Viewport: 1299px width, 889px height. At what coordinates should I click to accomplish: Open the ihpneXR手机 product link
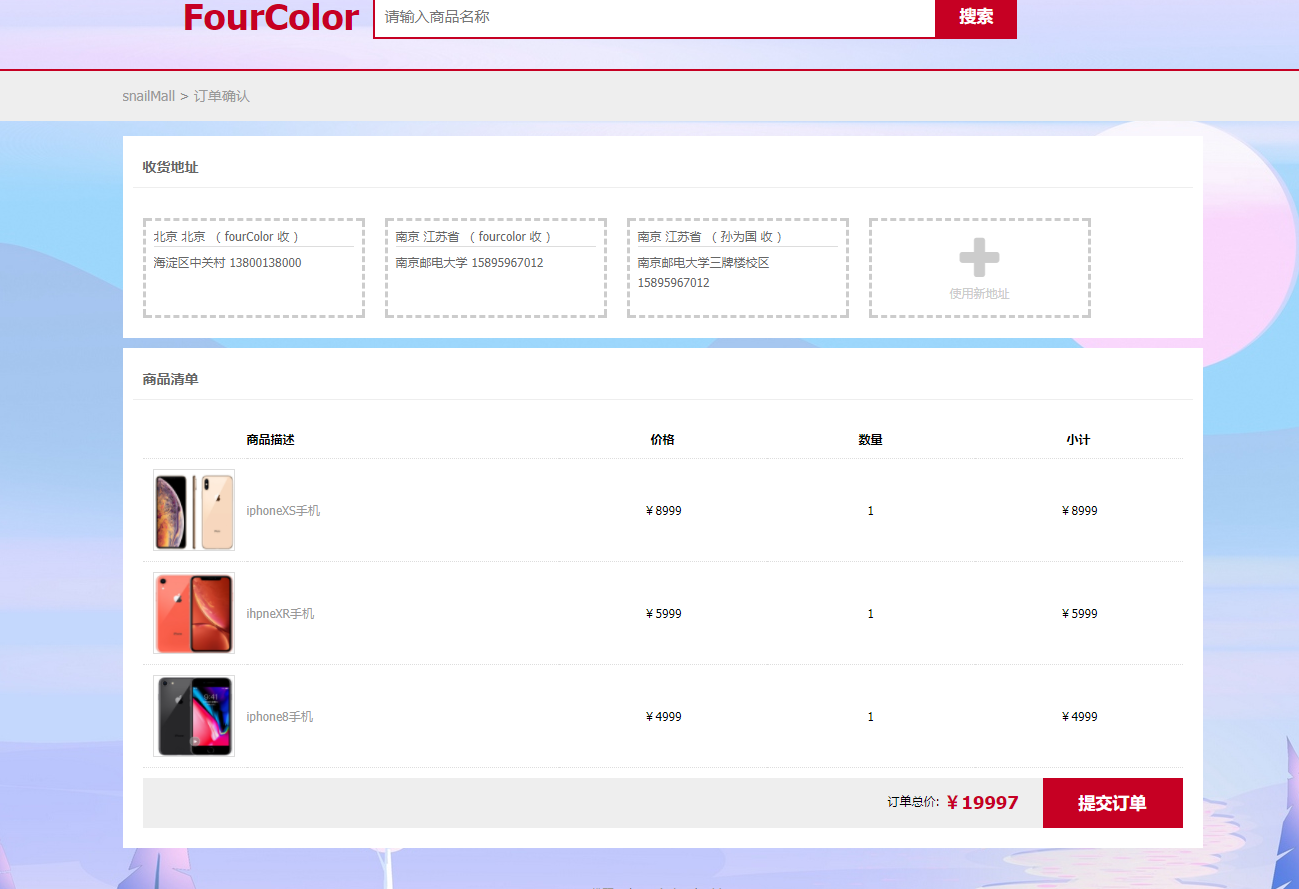[x=280, y=614]
